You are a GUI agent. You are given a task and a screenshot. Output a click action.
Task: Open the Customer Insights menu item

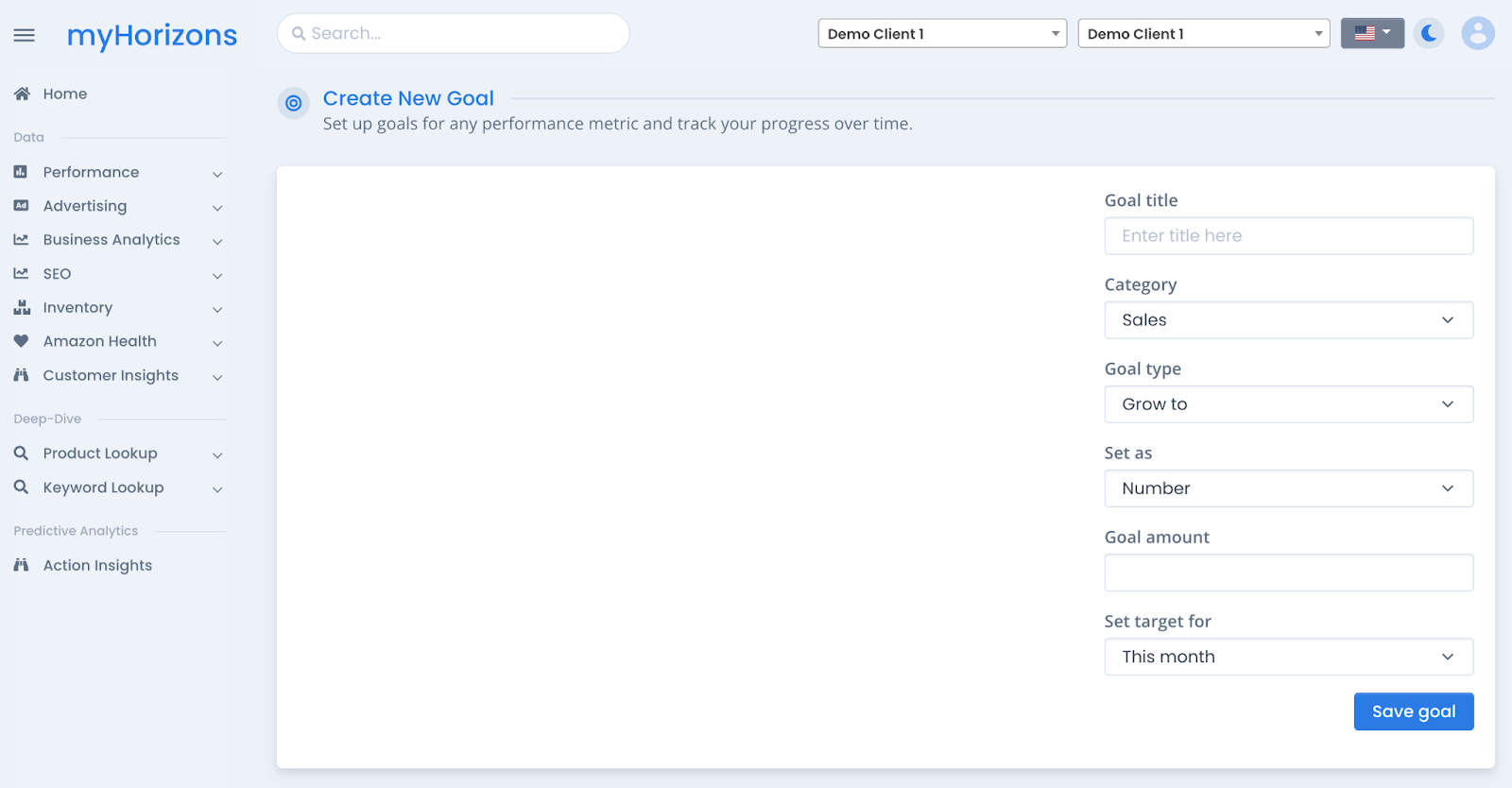111,375
